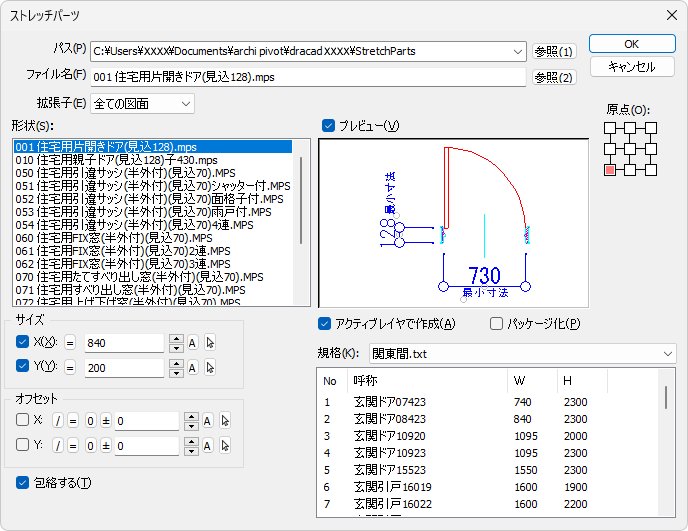The image size is (688, 531).
Task: Click the OK button
Action: click(x=631, y=44)
